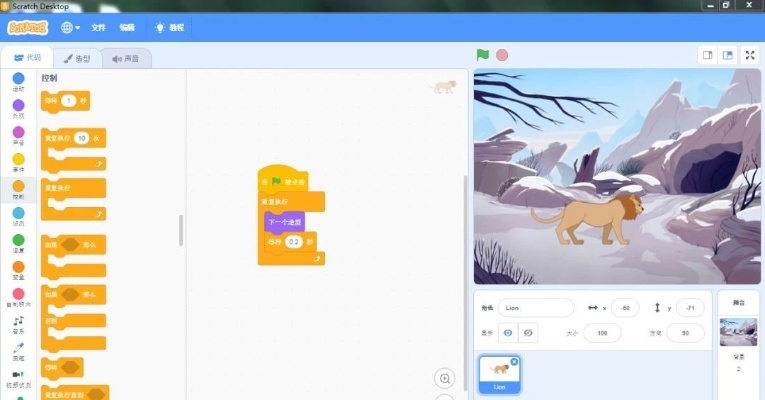Select the stage backdrop thumbnail
The height and width of the screenshot is (400, 765).
coord(738,332)
